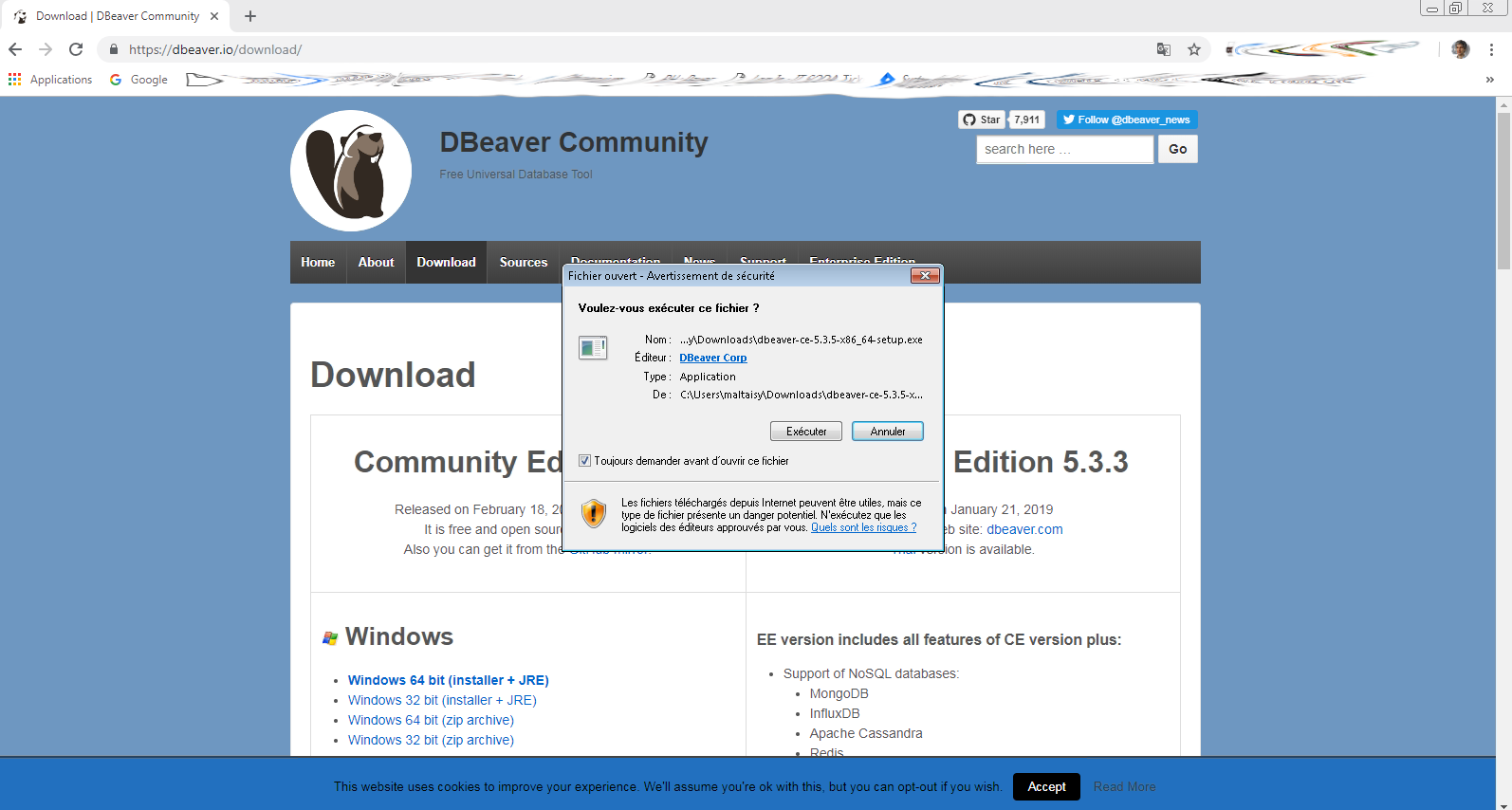Image resolution: width=1512 pixels, height=810 pixels.
Task: Open Chrome three-dot menu
Action: (x=1491, y=49)
